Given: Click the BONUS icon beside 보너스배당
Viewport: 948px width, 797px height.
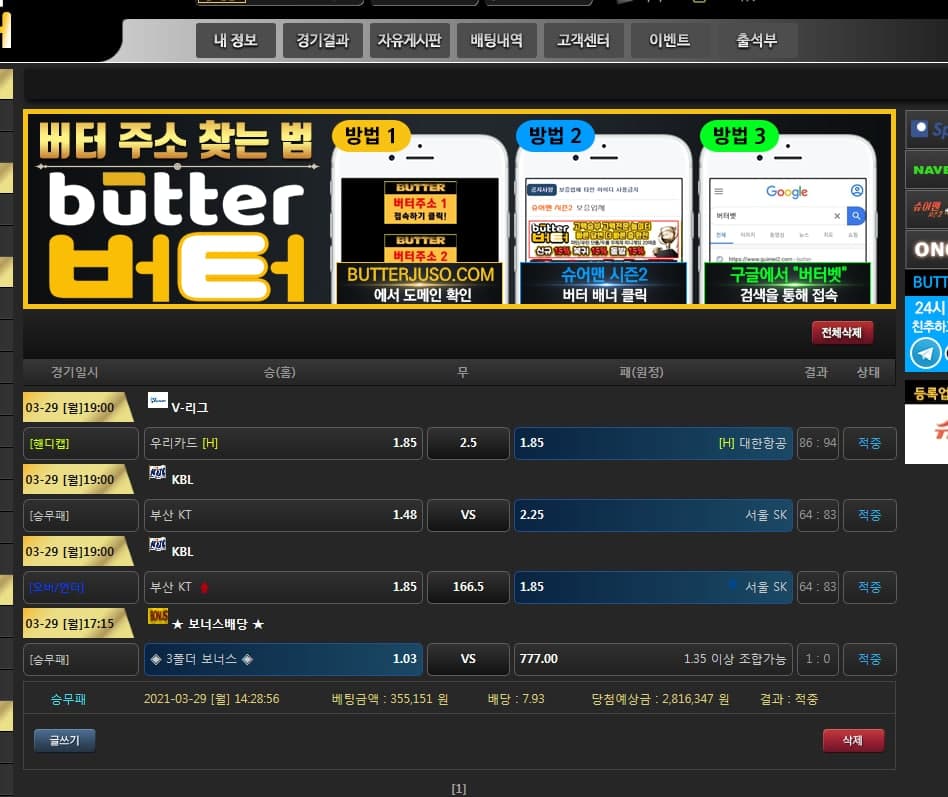Looking at the screenshot, I should (157, 617).
